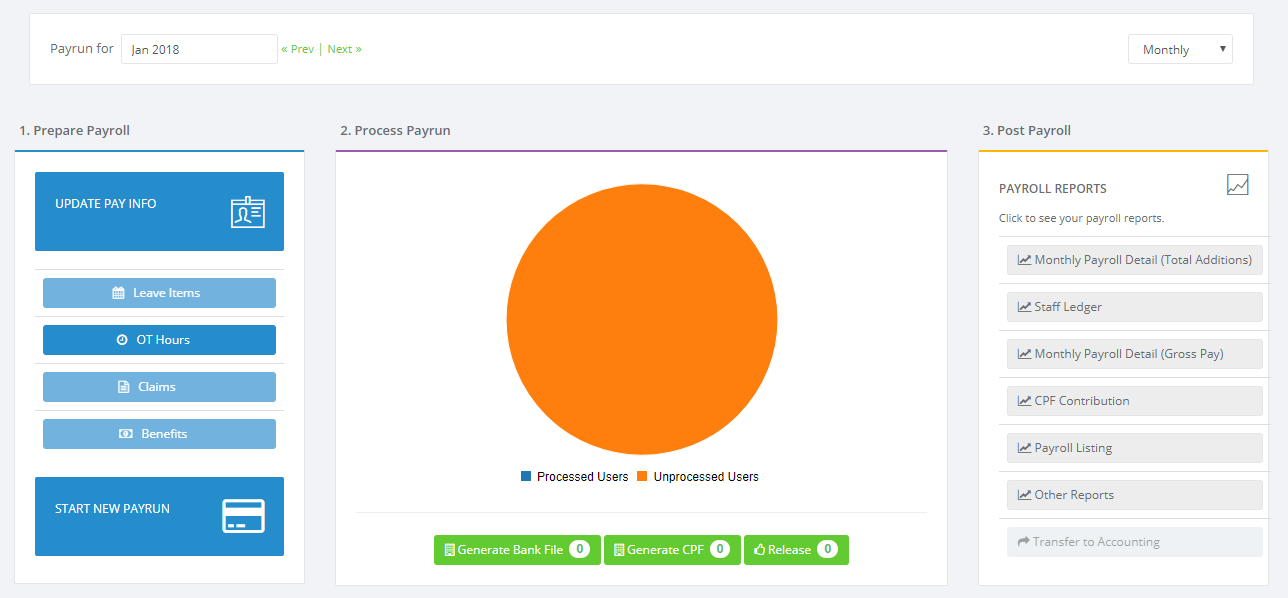
Task: Open the Other Reports item
Action: [x=1135, y=495]
